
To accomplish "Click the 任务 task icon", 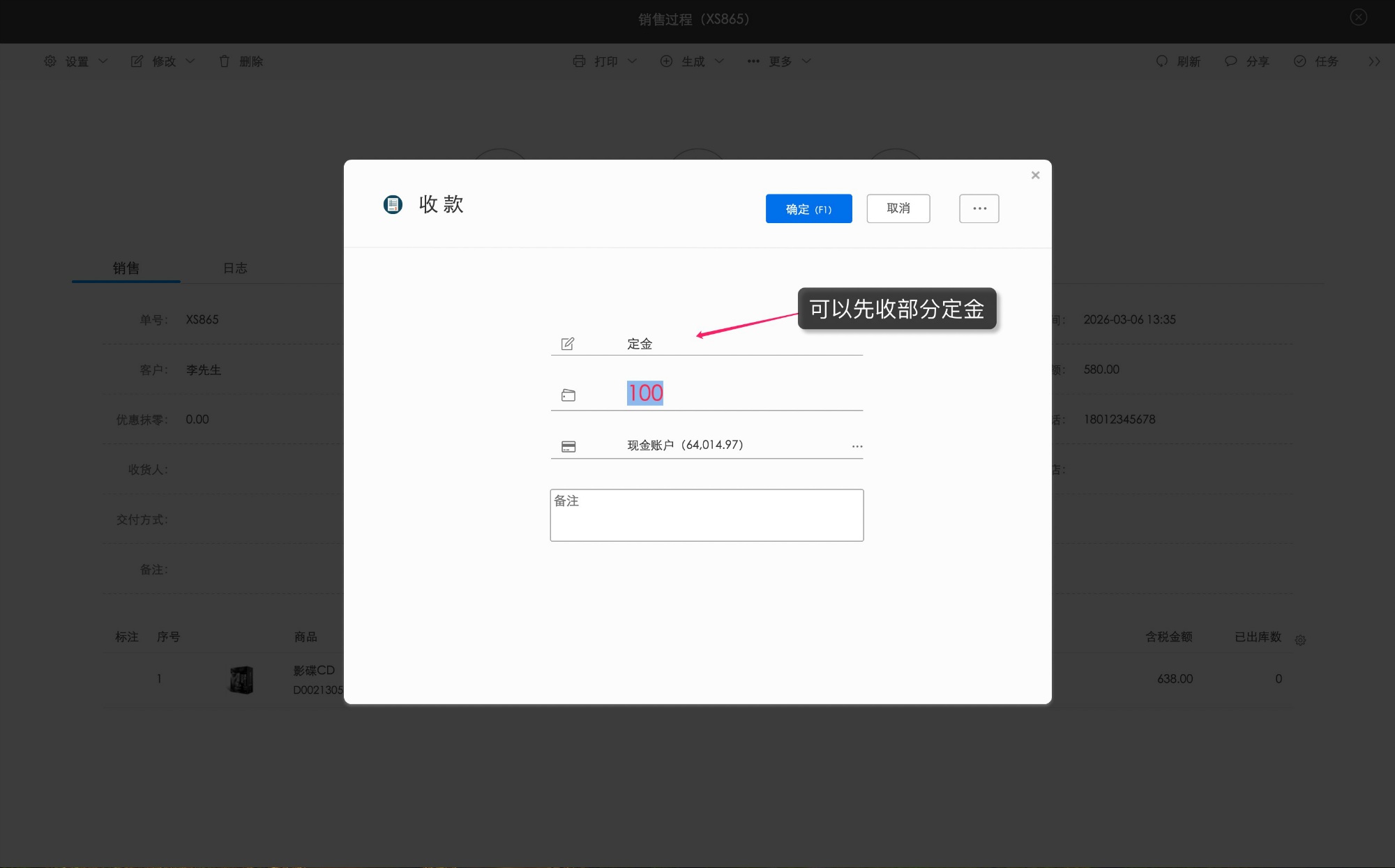I will point(1299,61).
